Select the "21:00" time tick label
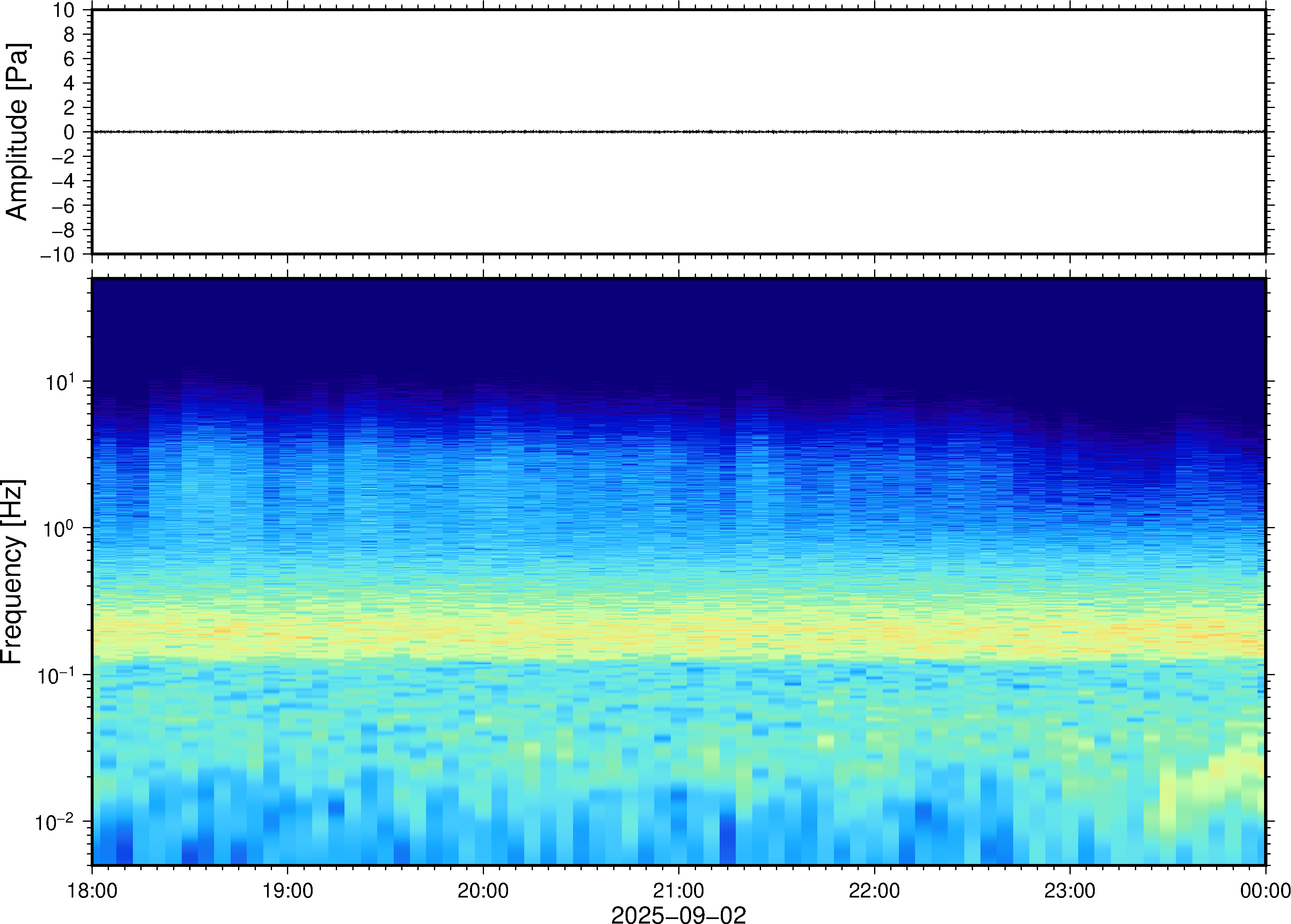 (x=678, y=890)
